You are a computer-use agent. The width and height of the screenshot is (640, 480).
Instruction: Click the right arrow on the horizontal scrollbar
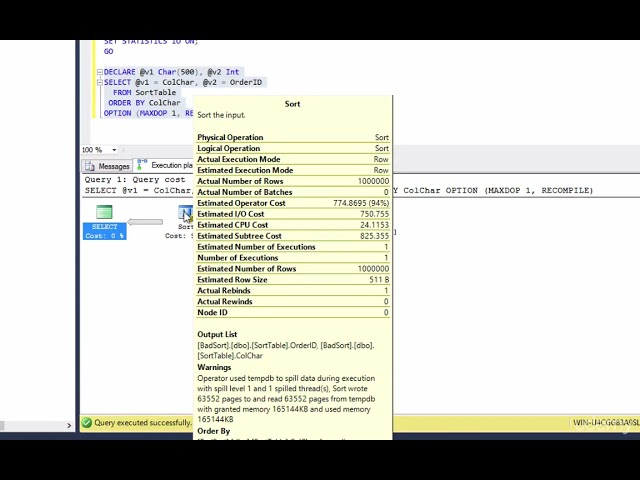pyautogui.click(x=69, y=426)
